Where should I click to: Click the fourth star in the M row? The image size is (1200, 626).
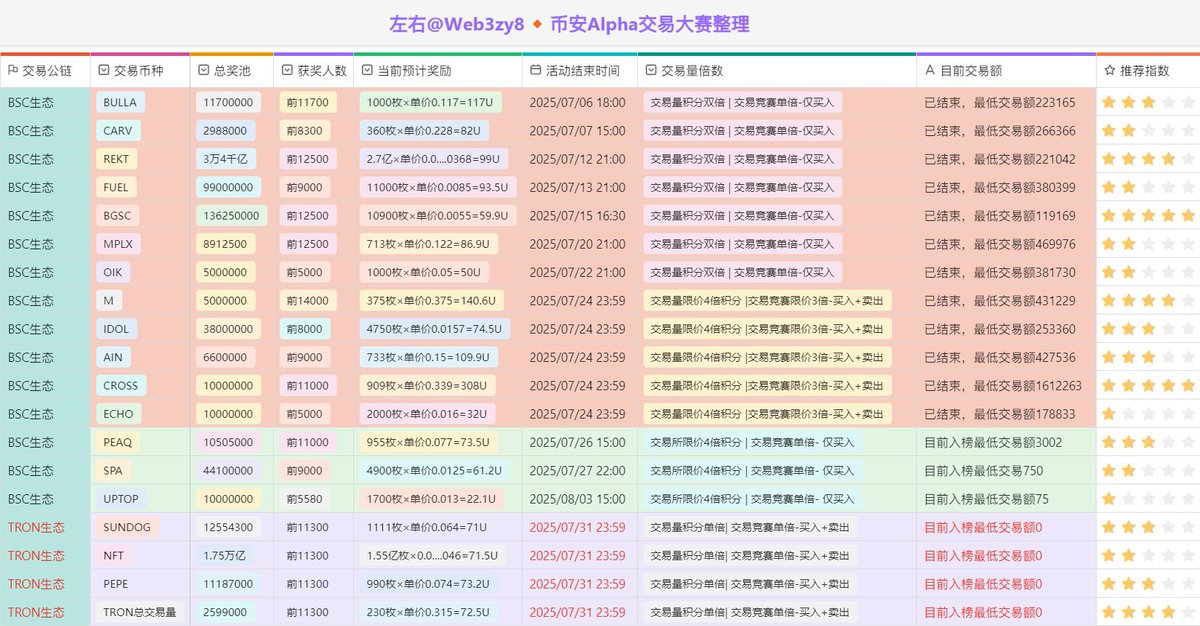[x=1168, y=300]
